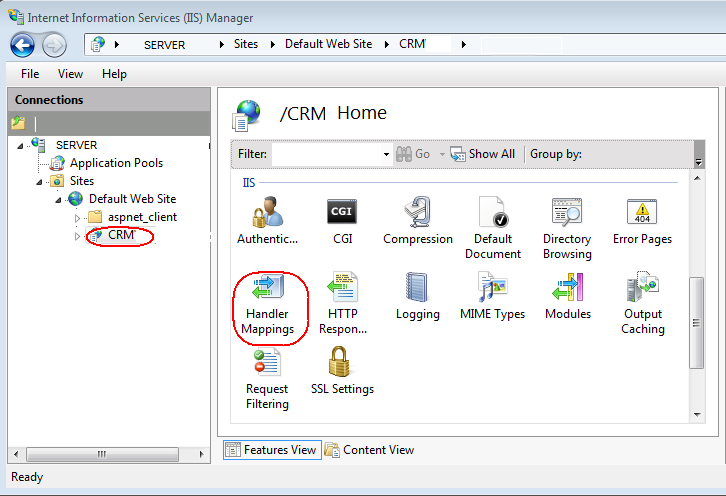Collapse the Default Web Site node
Viewport: 726px width, 496px height.
click(x=59, y=199)
